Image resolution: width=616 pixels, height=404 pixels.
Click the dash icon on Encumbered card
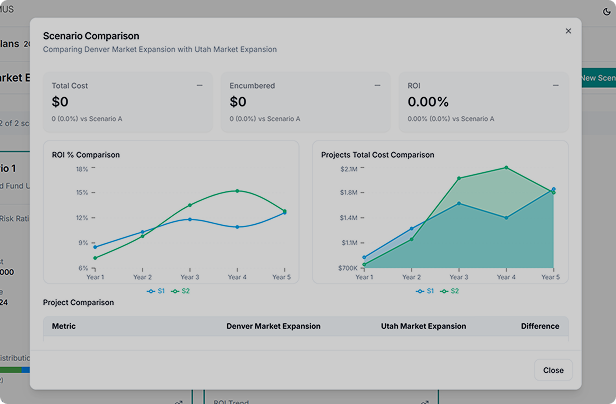tap(378, 85)
